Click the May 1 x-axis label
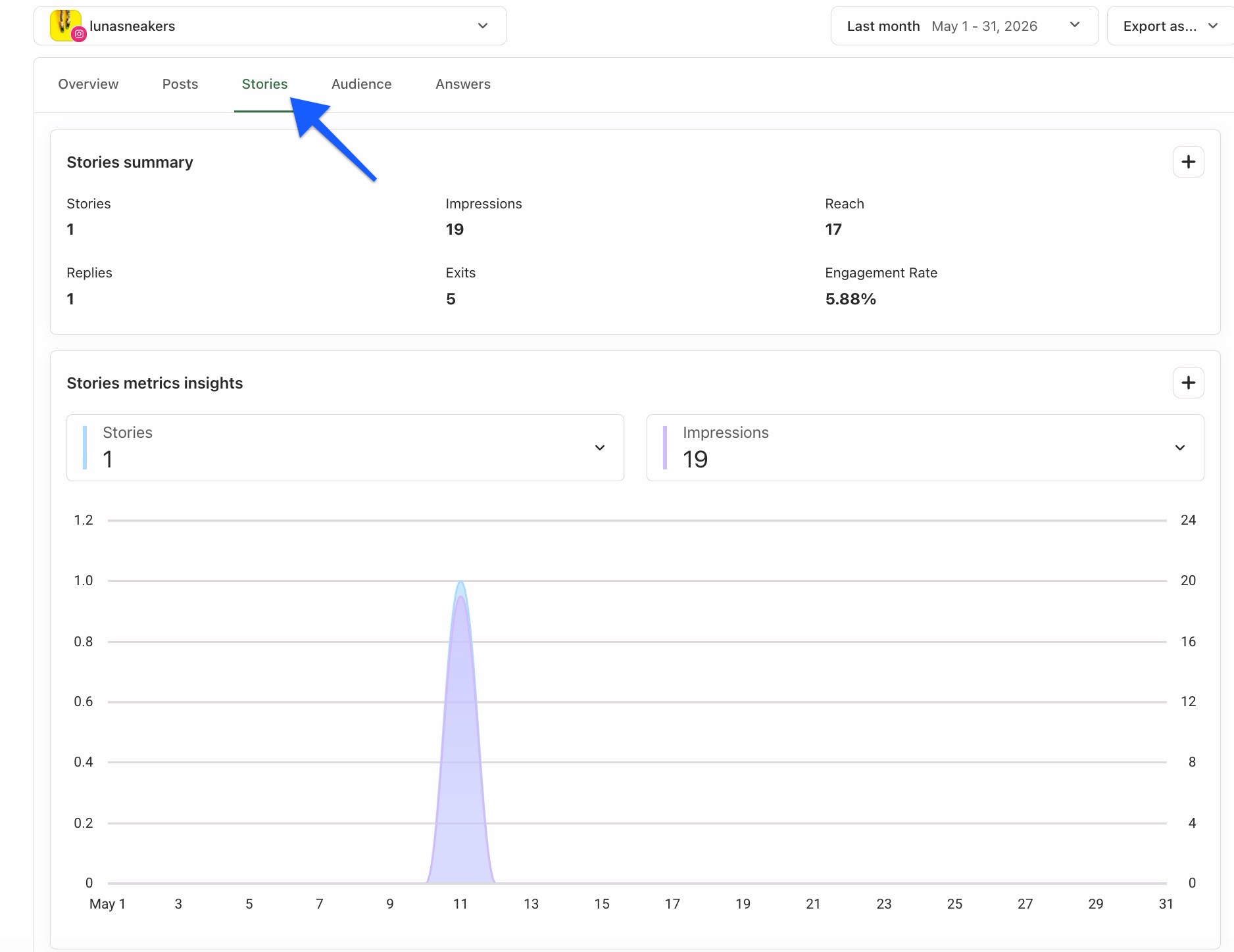This screenshot has width=1234, height=952. [x=107, y=904]
